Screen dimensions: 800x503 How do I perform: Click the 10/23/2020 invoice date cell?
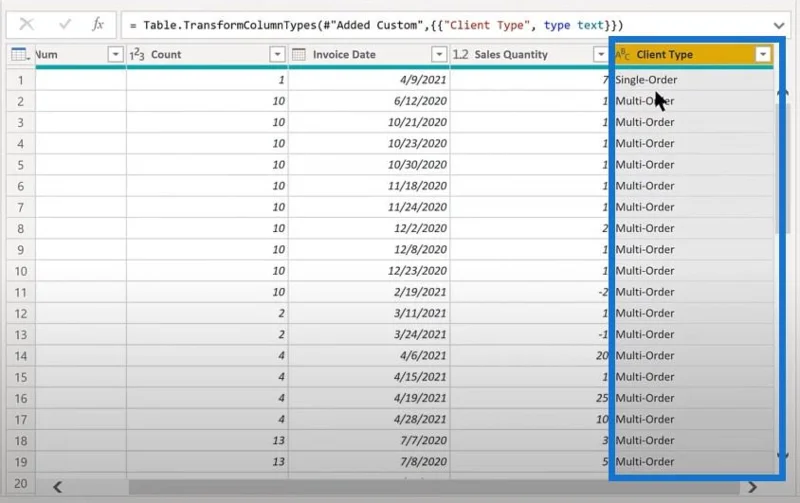369,143
